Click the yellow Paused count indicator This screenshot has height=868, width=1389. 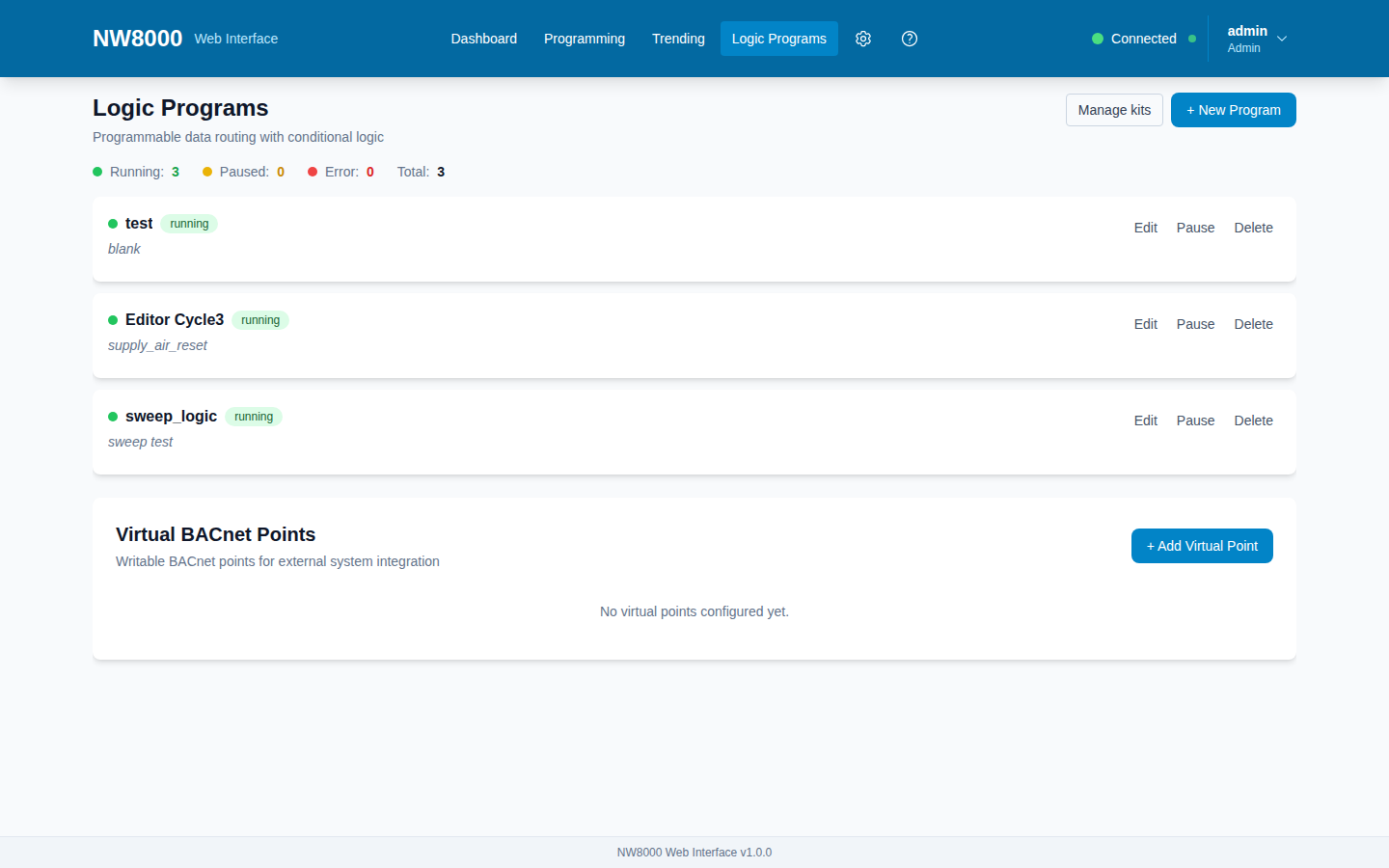tap(243, 172)
